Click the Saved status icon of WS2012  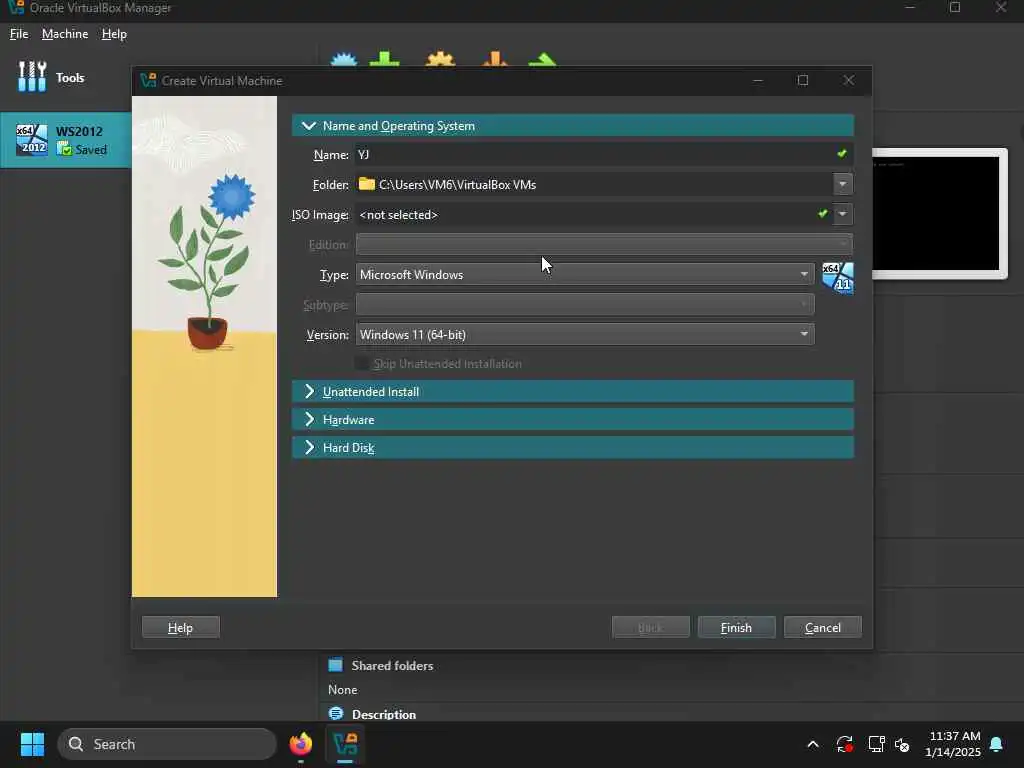[64, 149]
